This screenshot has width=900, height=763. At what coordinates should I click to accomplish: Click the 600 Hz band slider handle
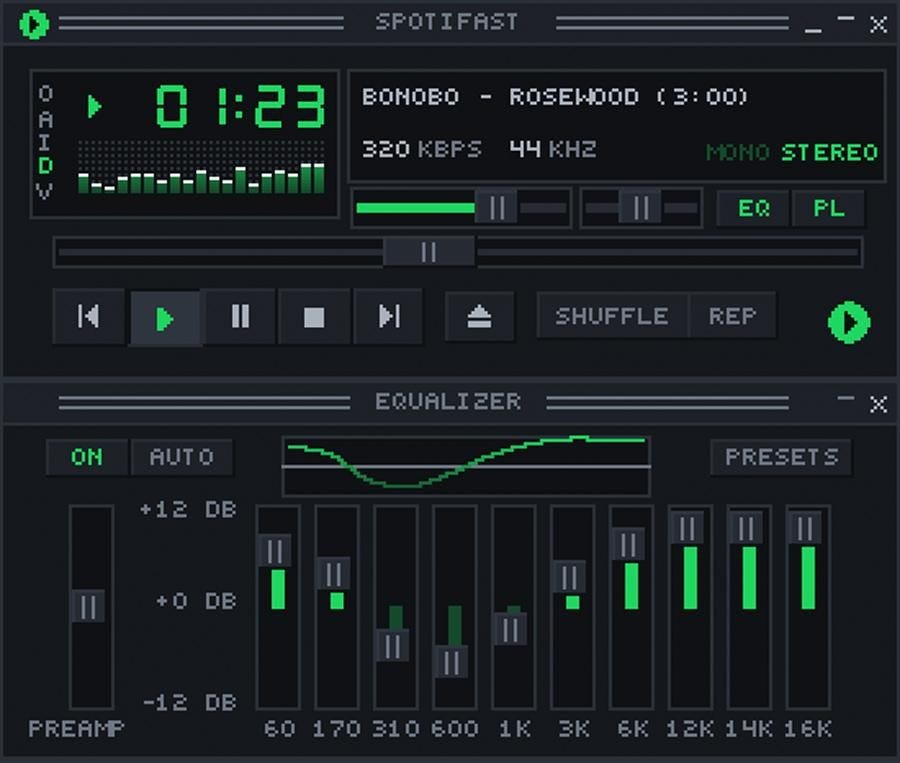451,663
